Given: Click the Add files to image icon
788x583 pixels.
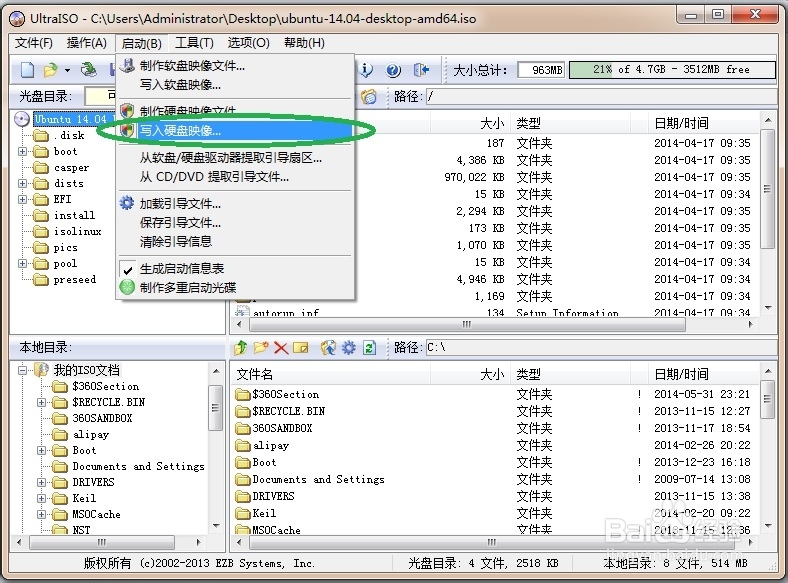Looking at the screenshot, I should (x=328, y=347).
